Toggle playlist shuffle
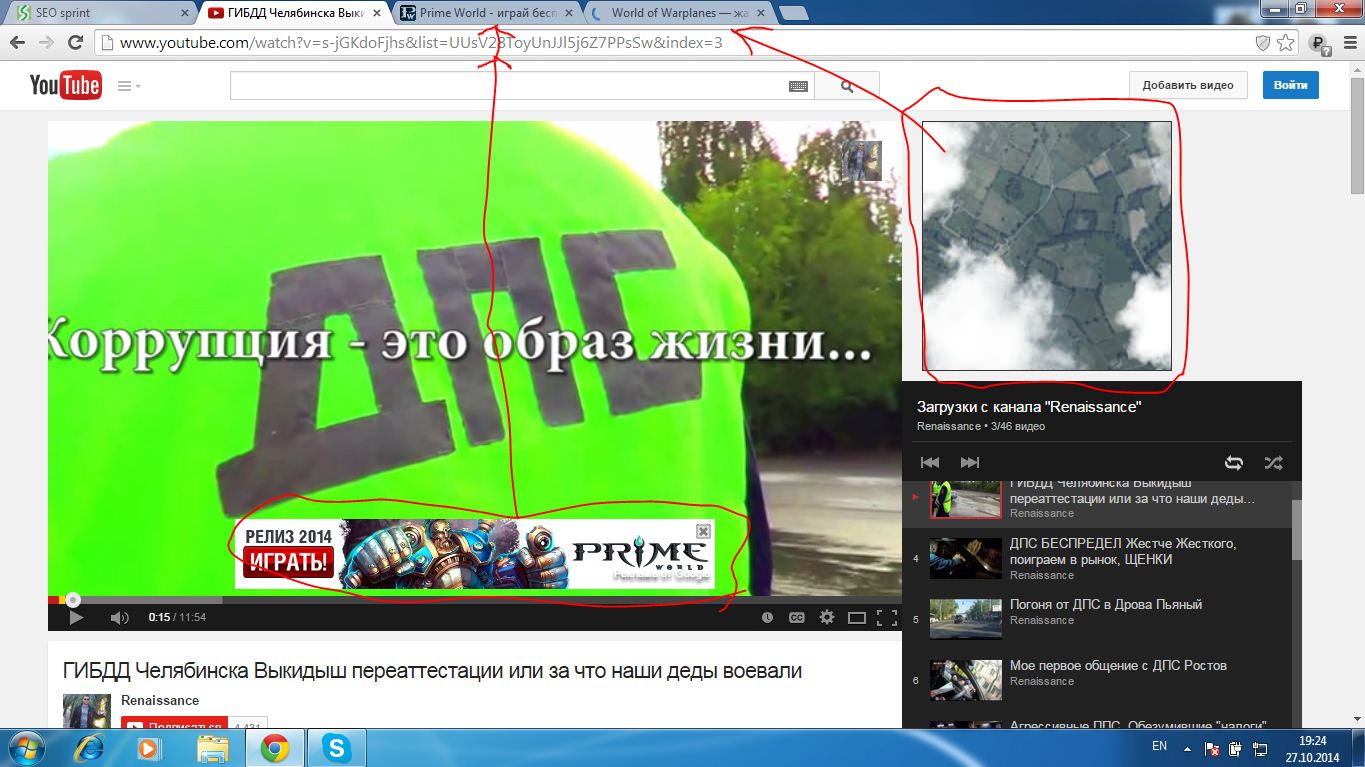This screenshot has width=1365, height=767. point(1273,463)
